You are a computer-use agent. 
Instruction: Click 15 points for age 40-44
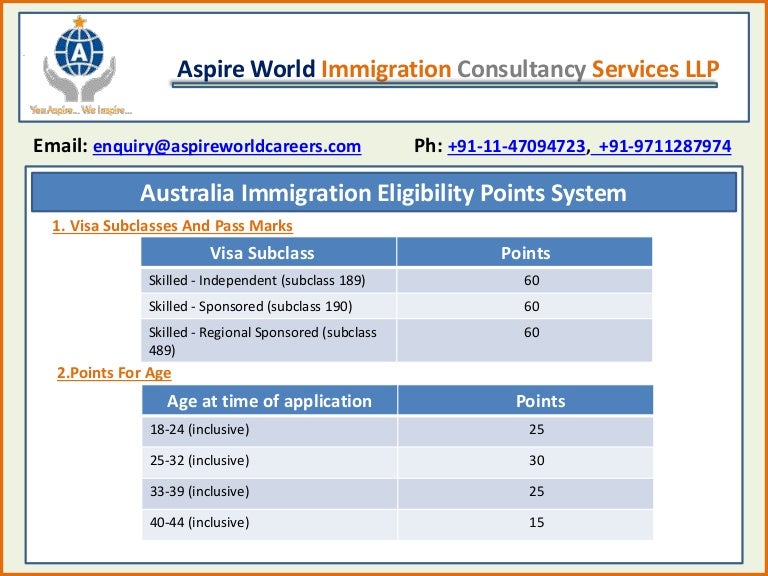pos(536,522)
